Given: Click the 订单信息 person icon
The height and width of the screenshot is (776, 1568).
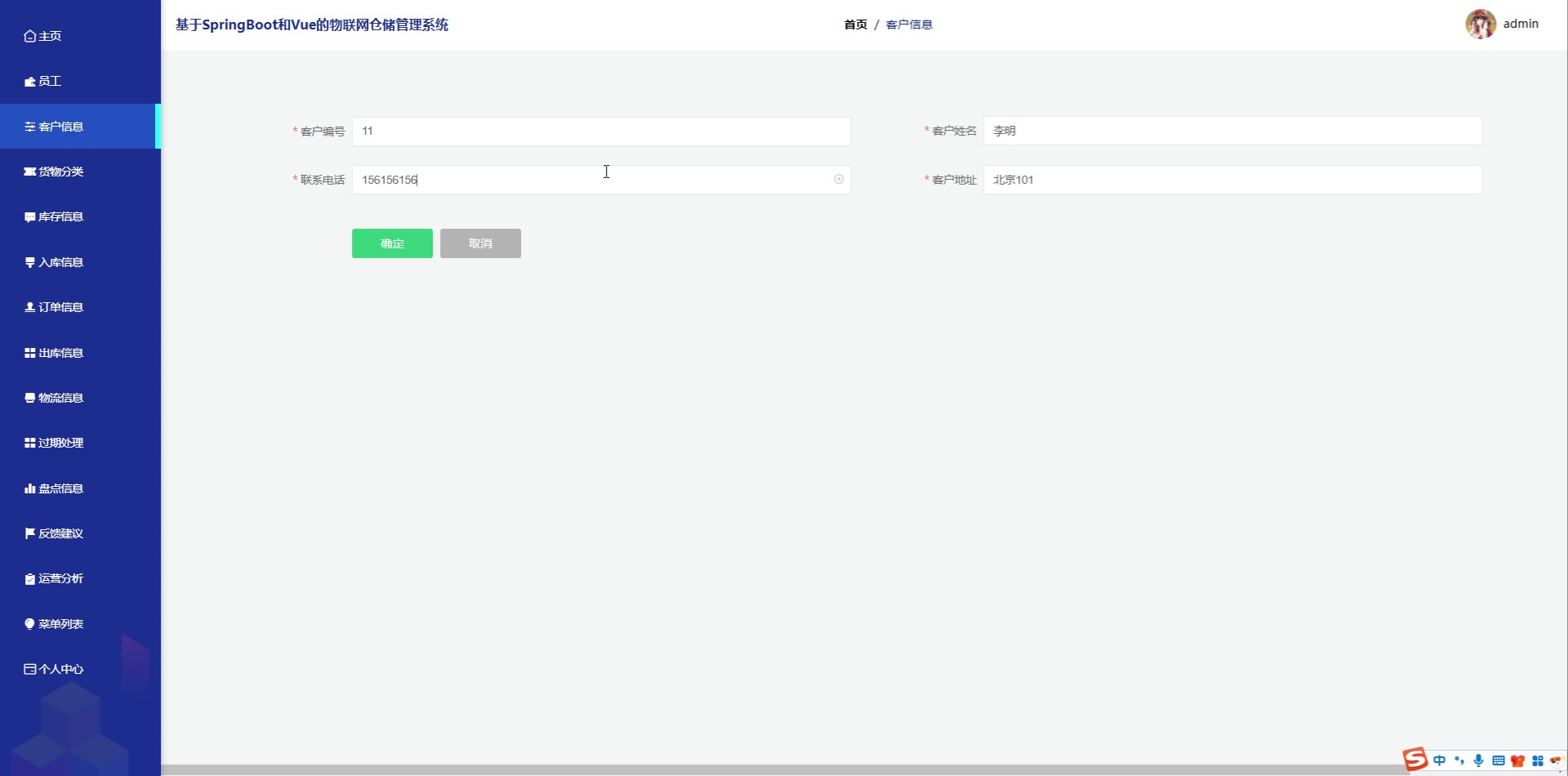Looking at the screenshot, I should [30, 307].
